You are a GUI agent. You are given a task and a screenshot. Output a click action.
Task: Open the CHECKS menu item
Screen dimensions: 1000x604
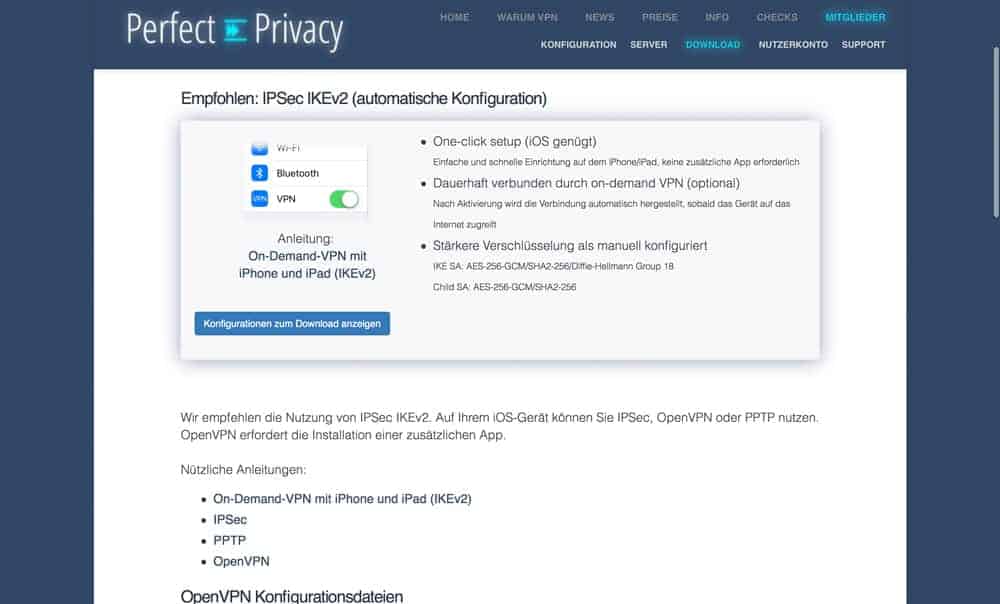777,17
